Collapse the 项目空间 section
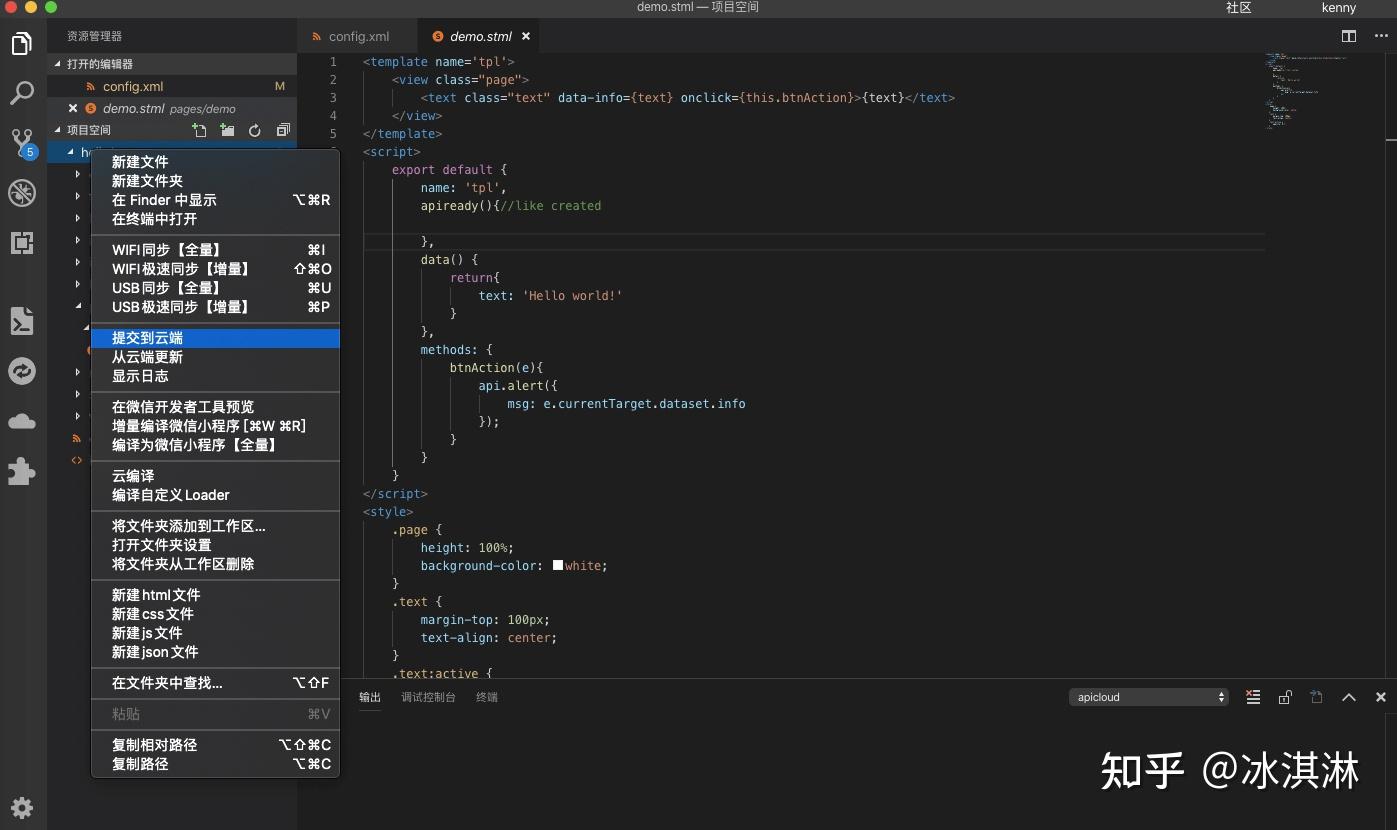The width and height of the screenshot is (1397, 830). click(x=58, y=130)
